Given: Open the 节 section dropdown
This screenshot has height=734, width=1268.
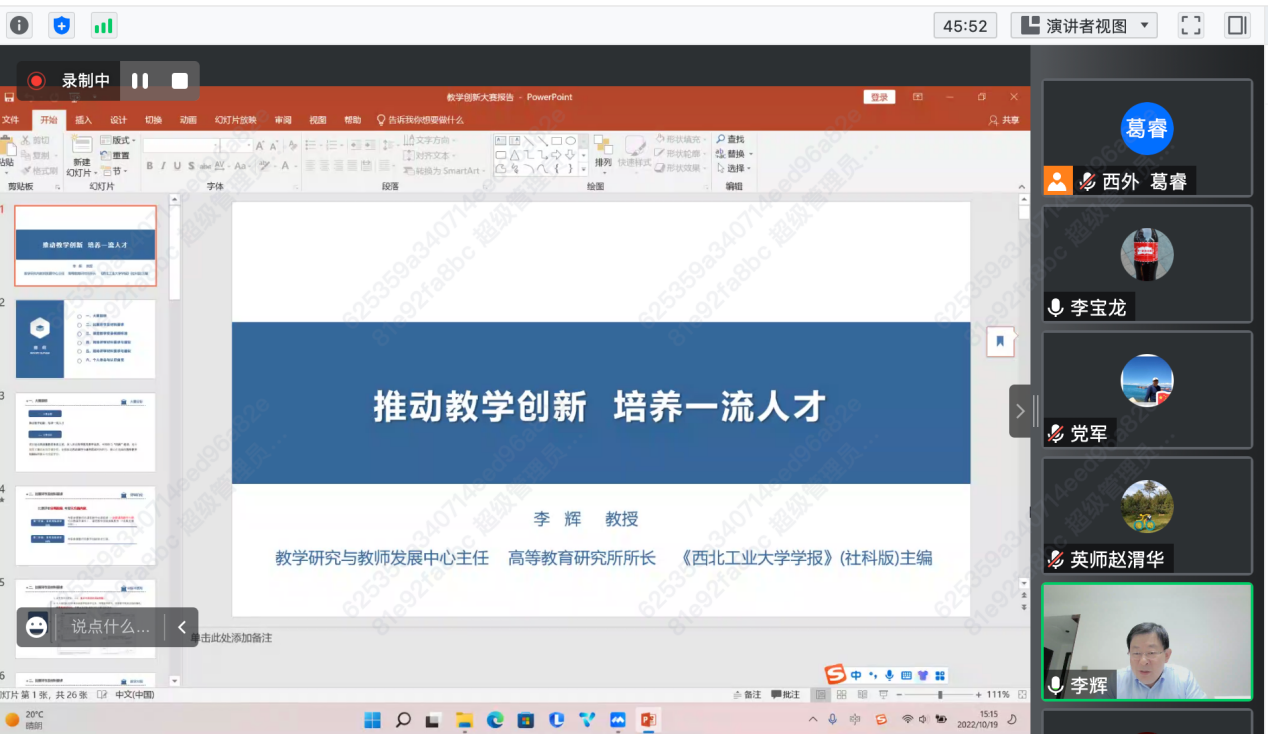Looking at the screenshot, I should tap(115, 171).
